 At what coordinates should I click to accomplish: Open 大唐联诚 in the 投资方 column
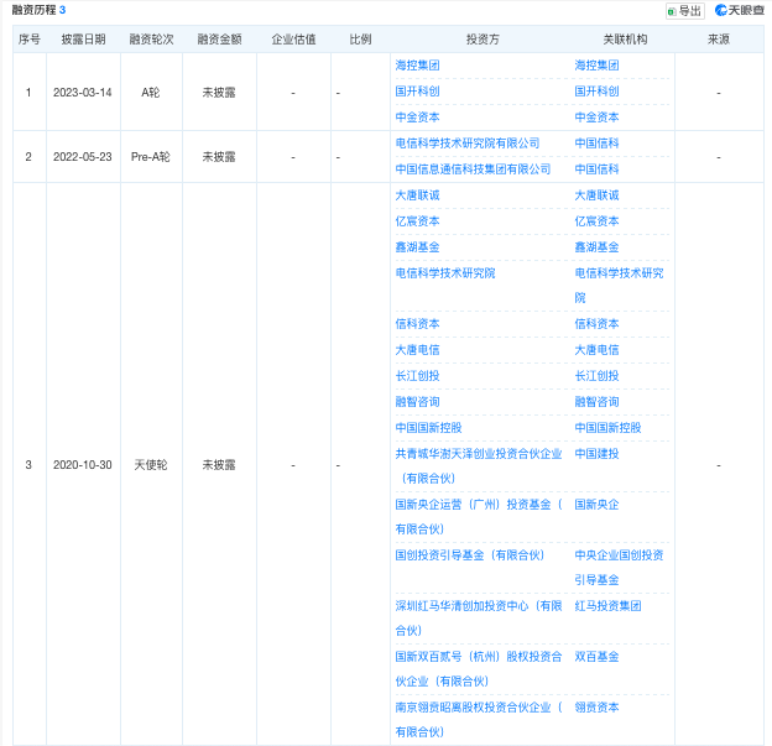pyautogui.click(x=417, y=195)
